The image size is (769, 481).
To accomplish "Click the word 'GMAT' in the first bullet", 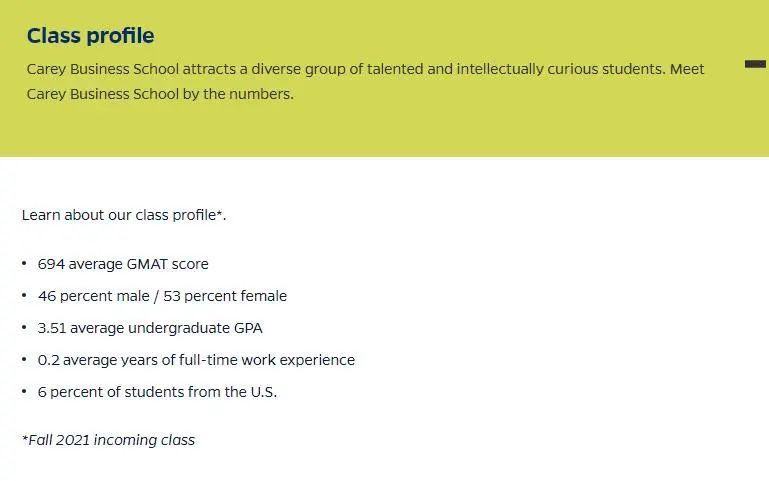I will click(x=148, y=264).
